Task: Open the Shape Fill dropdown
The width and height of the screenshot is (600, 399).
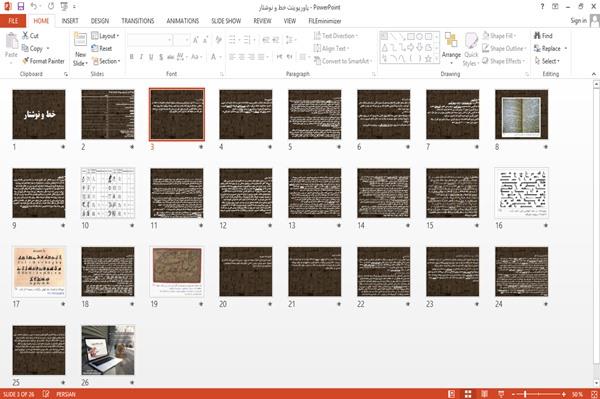Action: point(499,36)
